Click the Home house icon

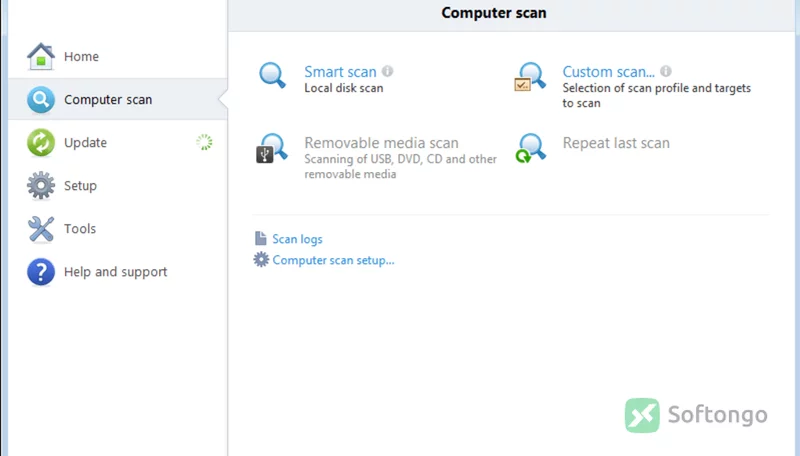(41, 56)
